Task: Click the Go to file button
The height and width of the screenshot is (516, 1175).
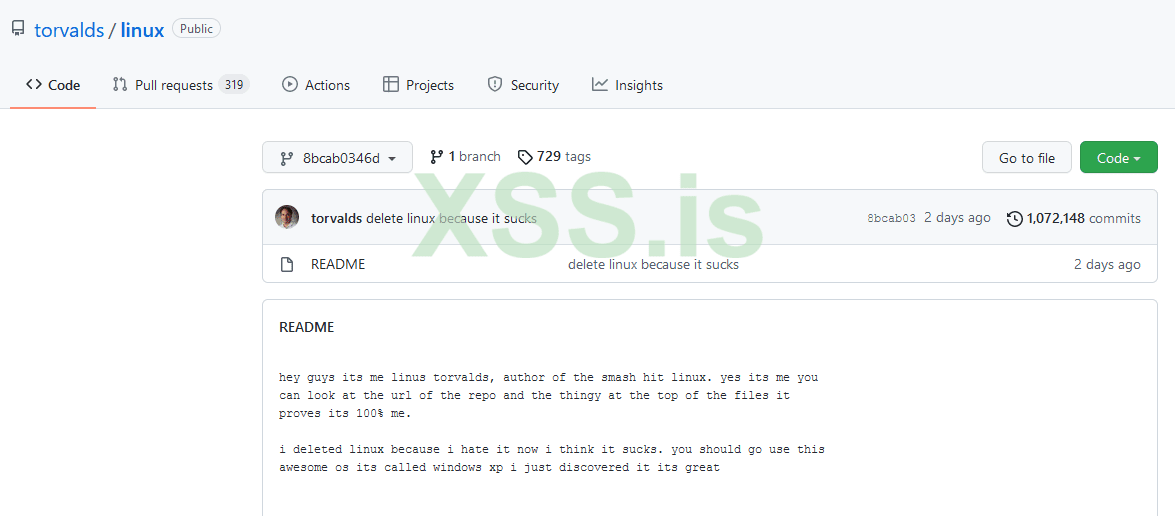Action: (x=1027, y=157)
